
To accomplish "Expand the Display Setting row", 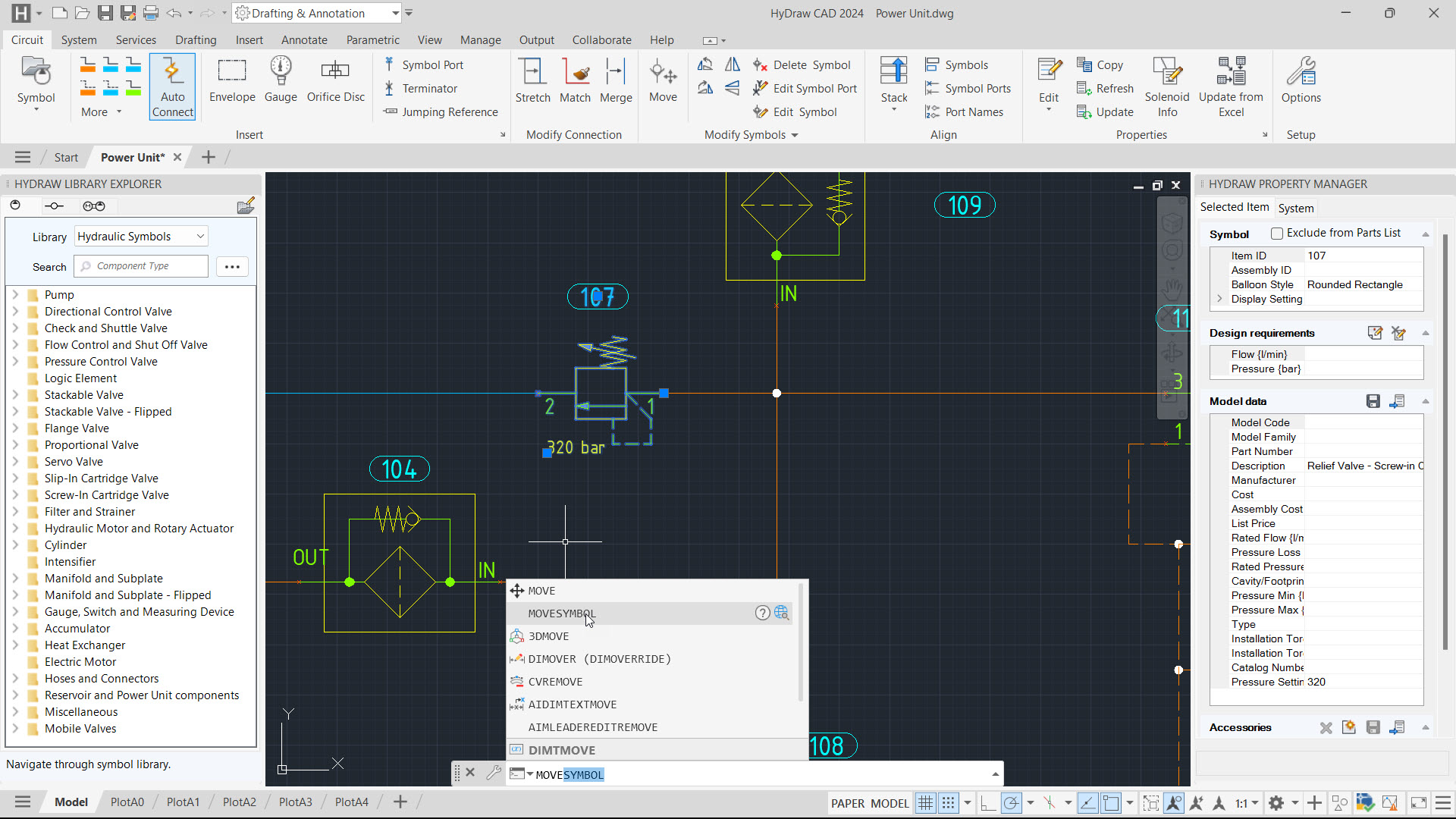I will [1219, 299].
